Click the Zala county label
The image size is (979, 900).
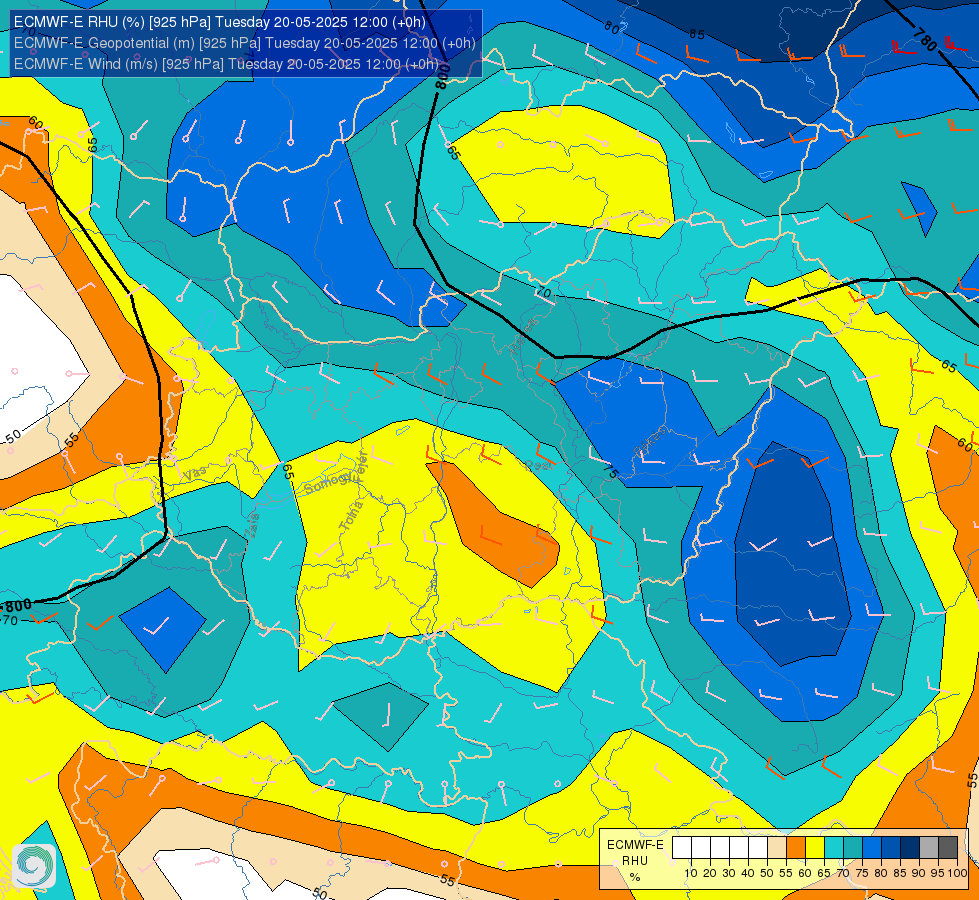pos(254,525)
